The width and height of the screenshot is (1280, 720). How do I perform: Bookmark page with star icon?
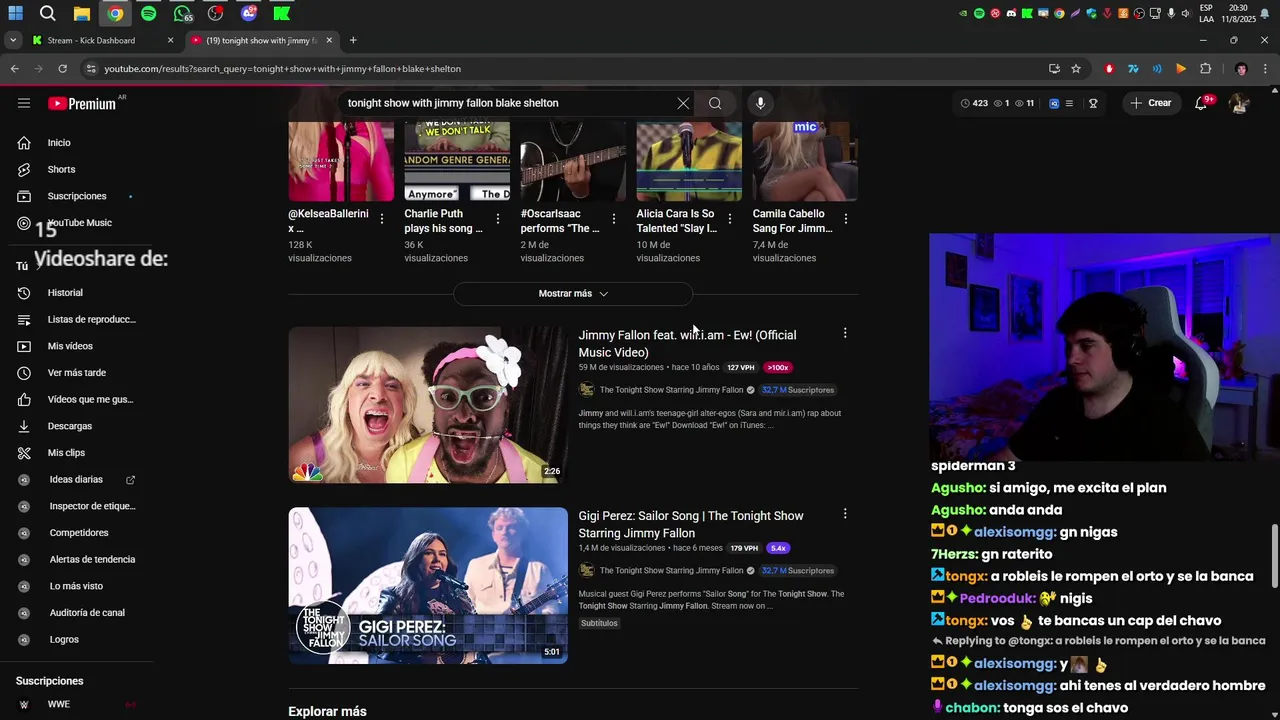pyautogui.click(x=1076, y=69)
